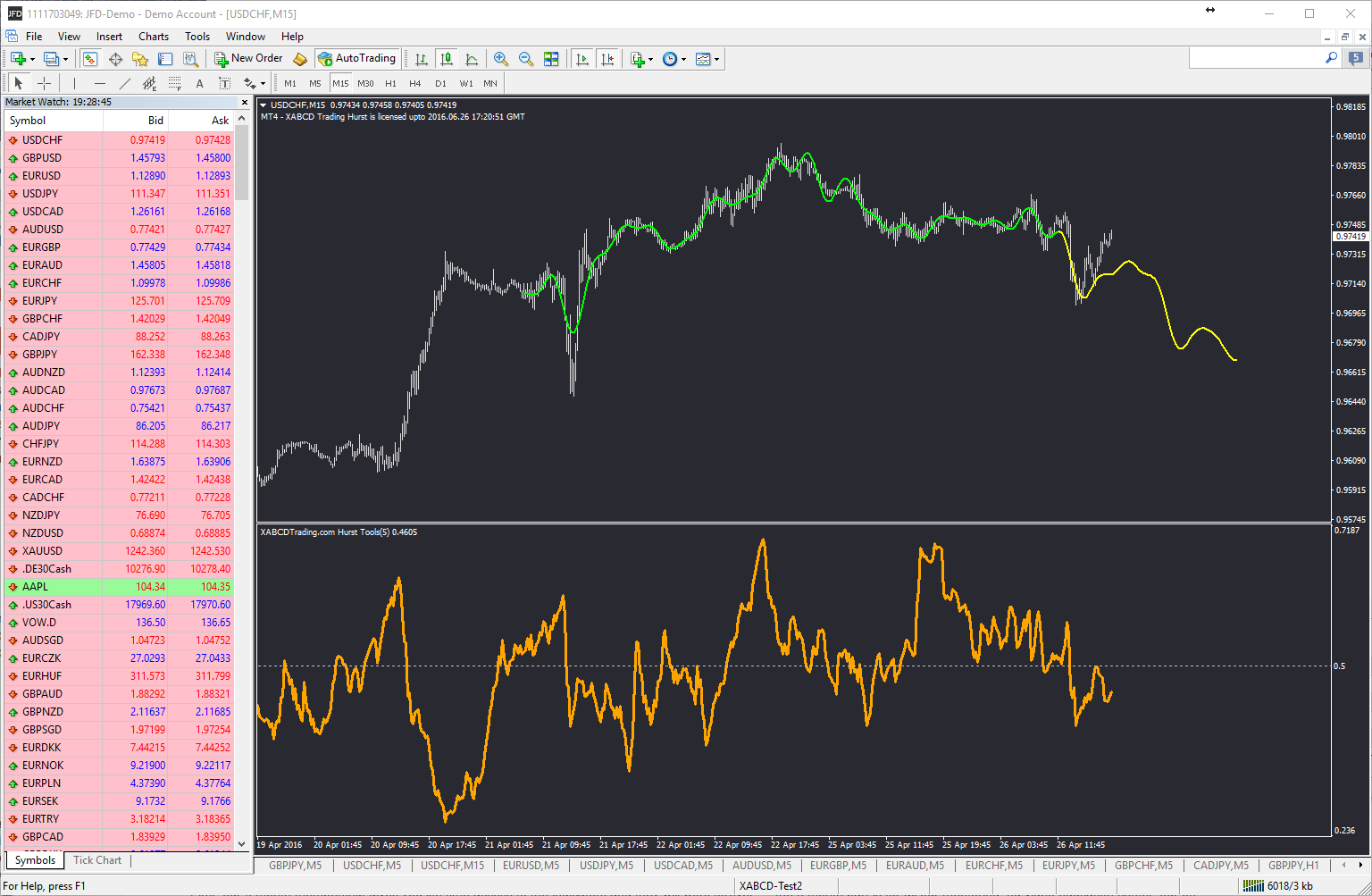Toggle chart auto scroll icon

click(x=582, y=59)
